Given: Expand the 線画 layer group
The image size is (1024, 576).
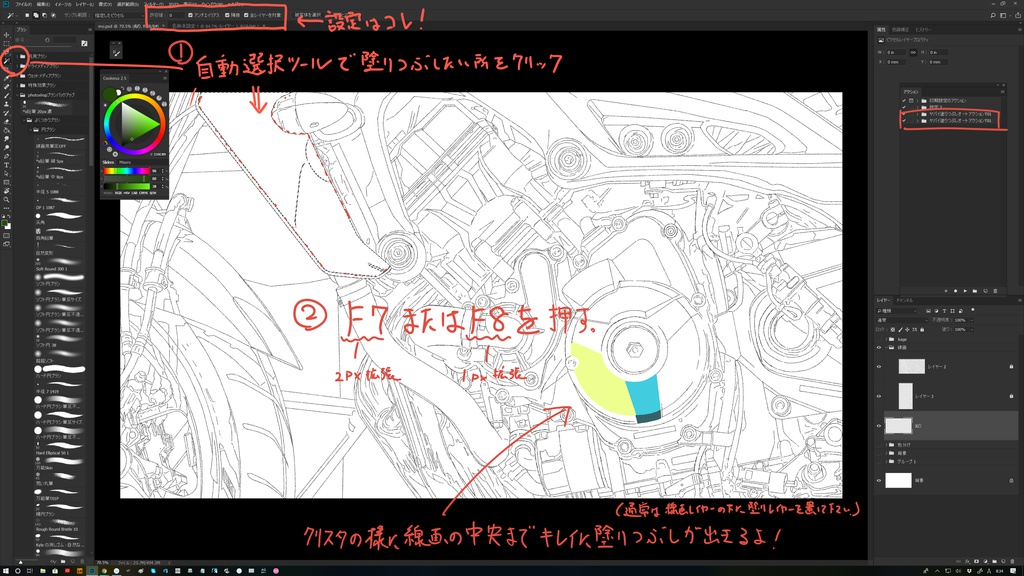Looking at the screenshot, I should click(x=887, y=347).
